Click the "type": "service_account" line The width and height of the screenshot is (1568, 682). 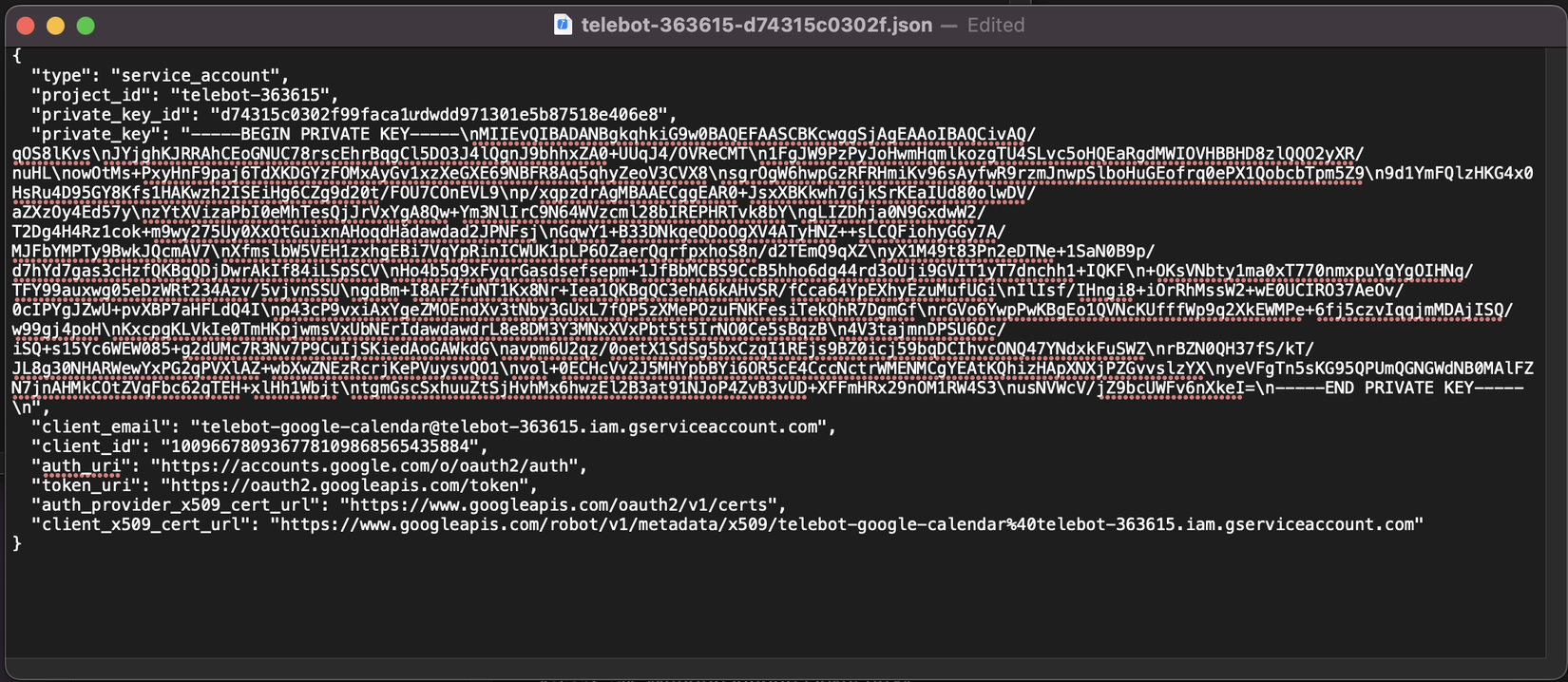pyautogui.click(x=160, y=76)
